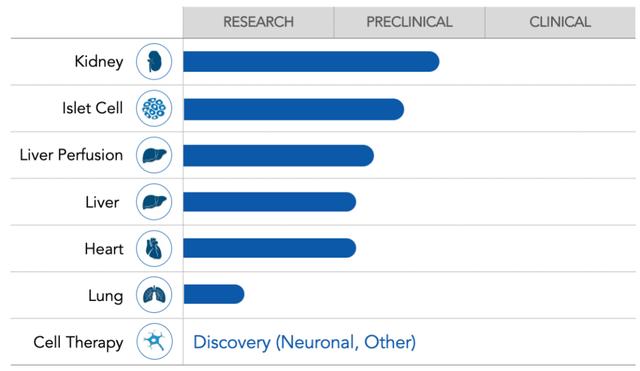
Task: Click the Kidney organ icon
Action: [x=154, y=62]
